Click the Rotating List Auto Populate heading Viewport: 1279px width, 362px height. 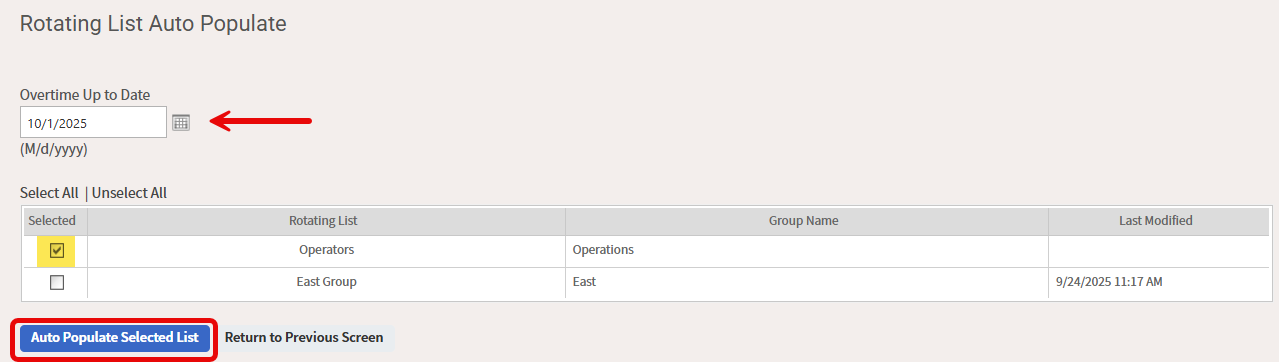pos(153,23)
